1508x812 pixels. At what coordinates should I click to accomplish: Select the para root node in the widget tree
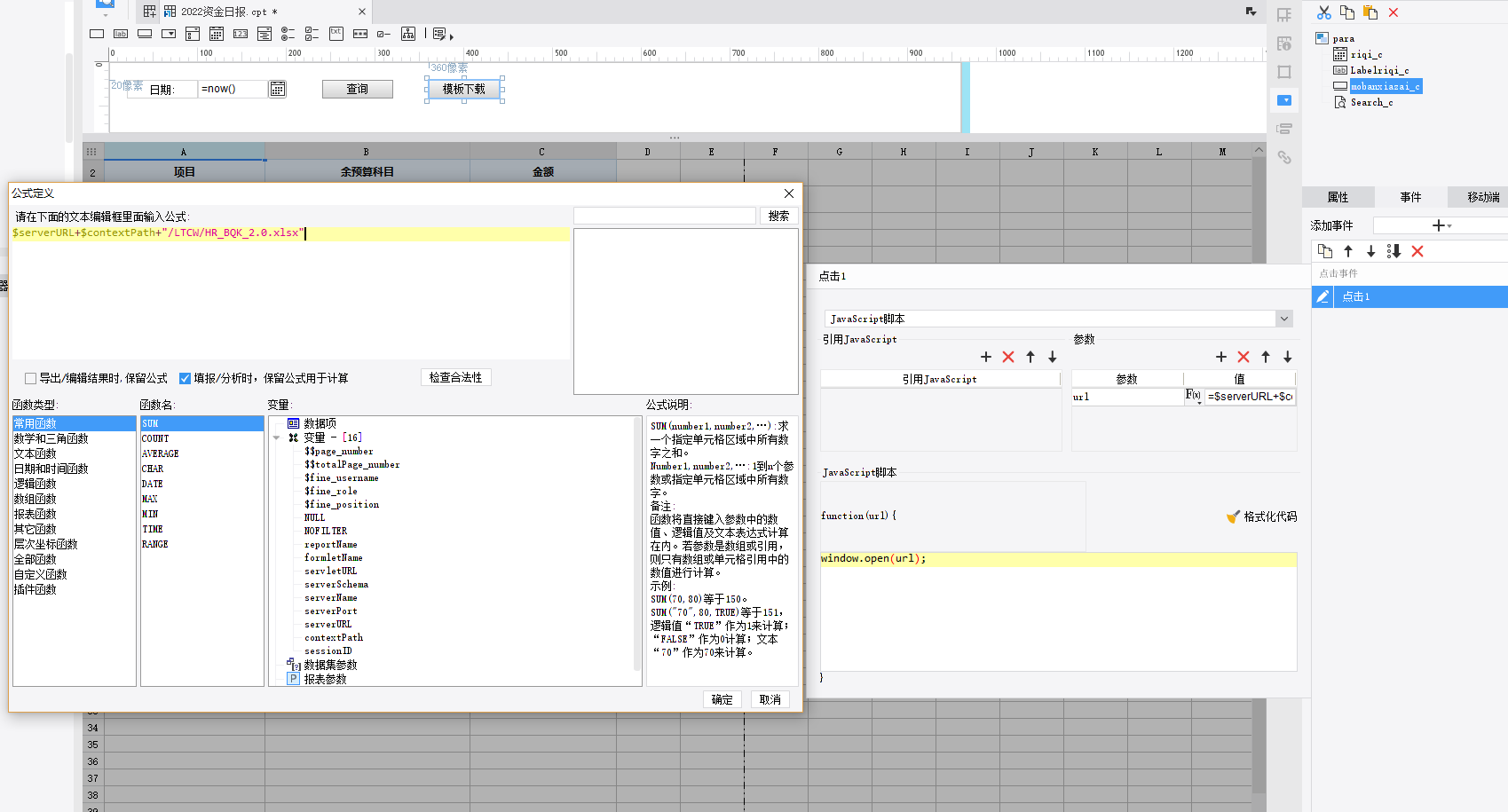click(x=1343, y=38)
